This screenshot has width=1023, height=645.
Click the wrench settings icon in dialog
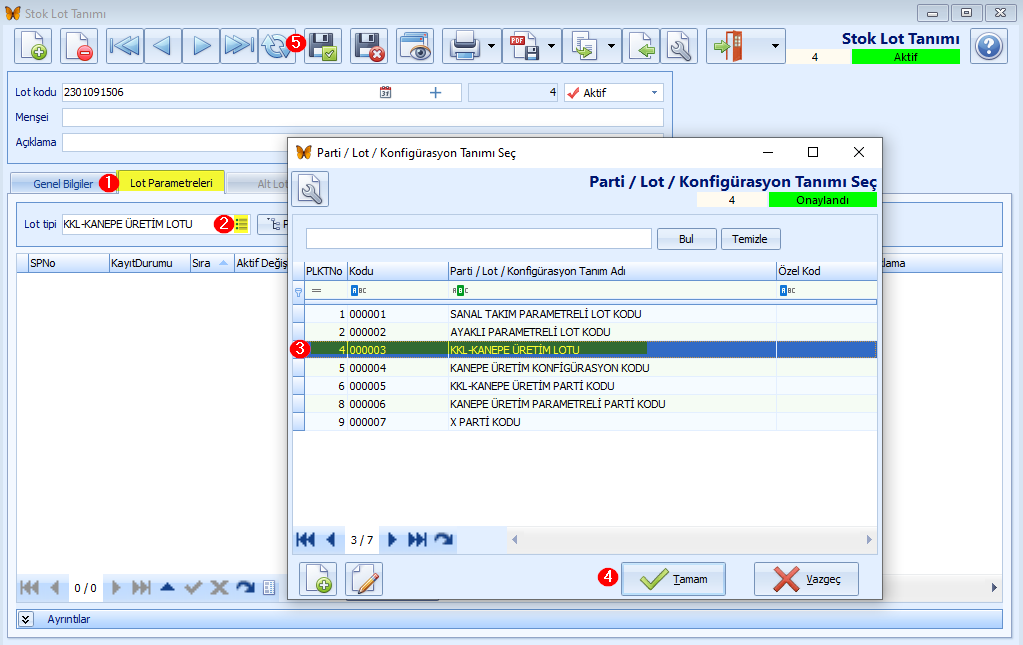coord(310,188)
